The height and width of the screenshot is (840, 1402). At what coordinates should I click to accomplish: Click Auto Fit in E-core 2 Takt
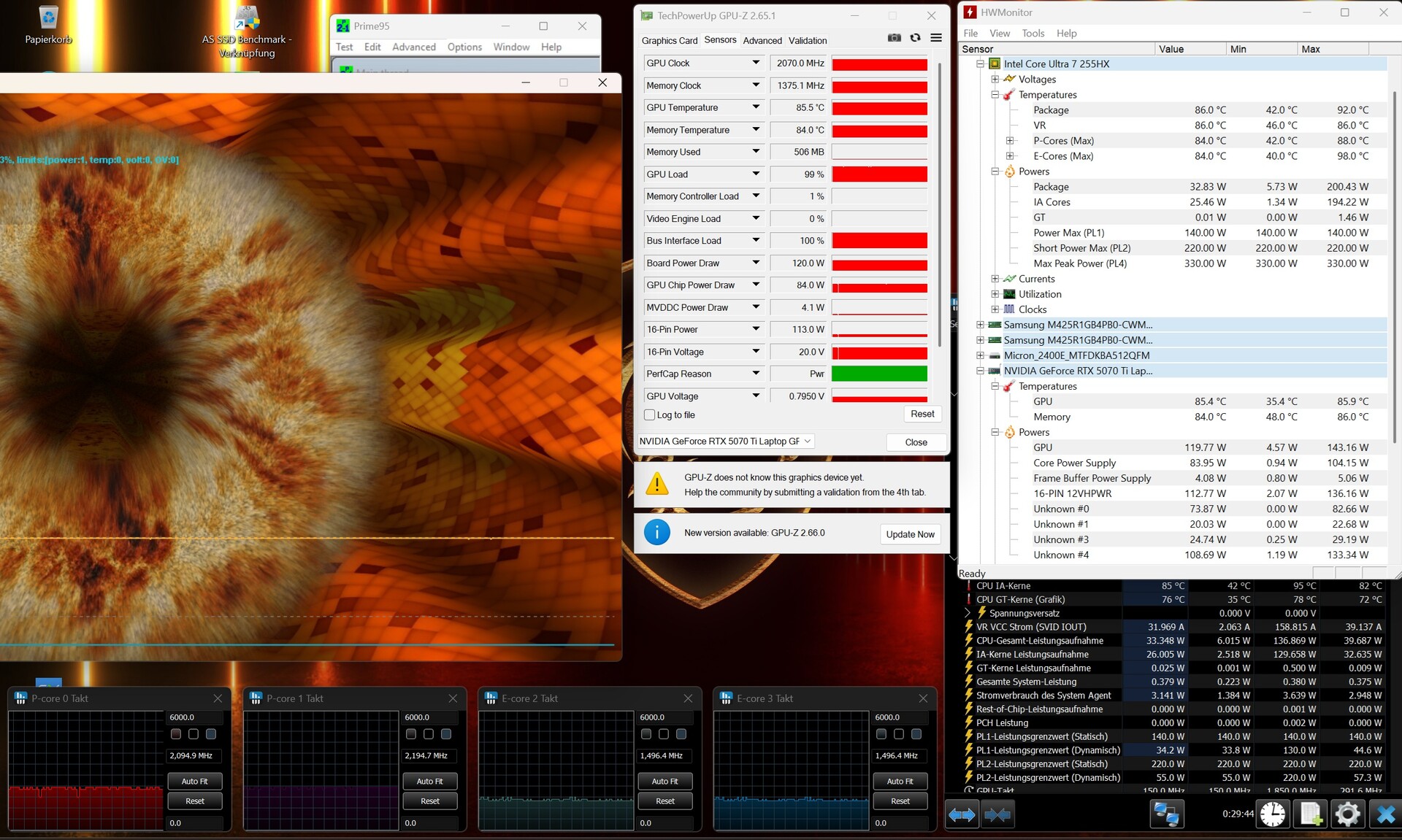[664, 781]
